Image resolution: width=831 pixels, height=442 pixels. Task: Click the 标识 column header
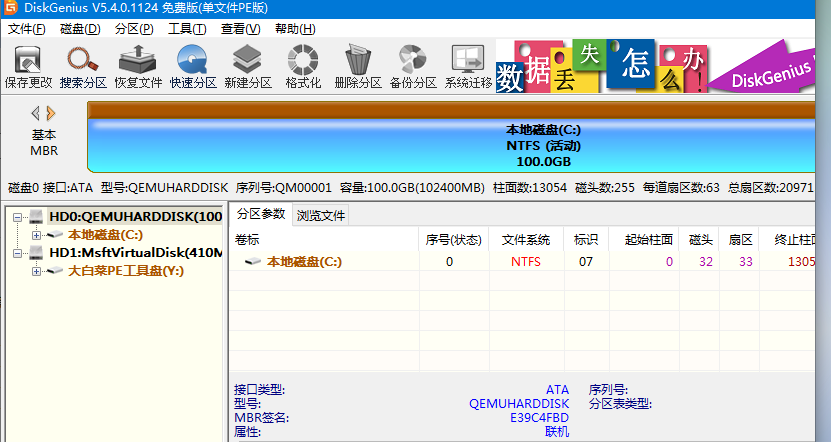(586, 240)
